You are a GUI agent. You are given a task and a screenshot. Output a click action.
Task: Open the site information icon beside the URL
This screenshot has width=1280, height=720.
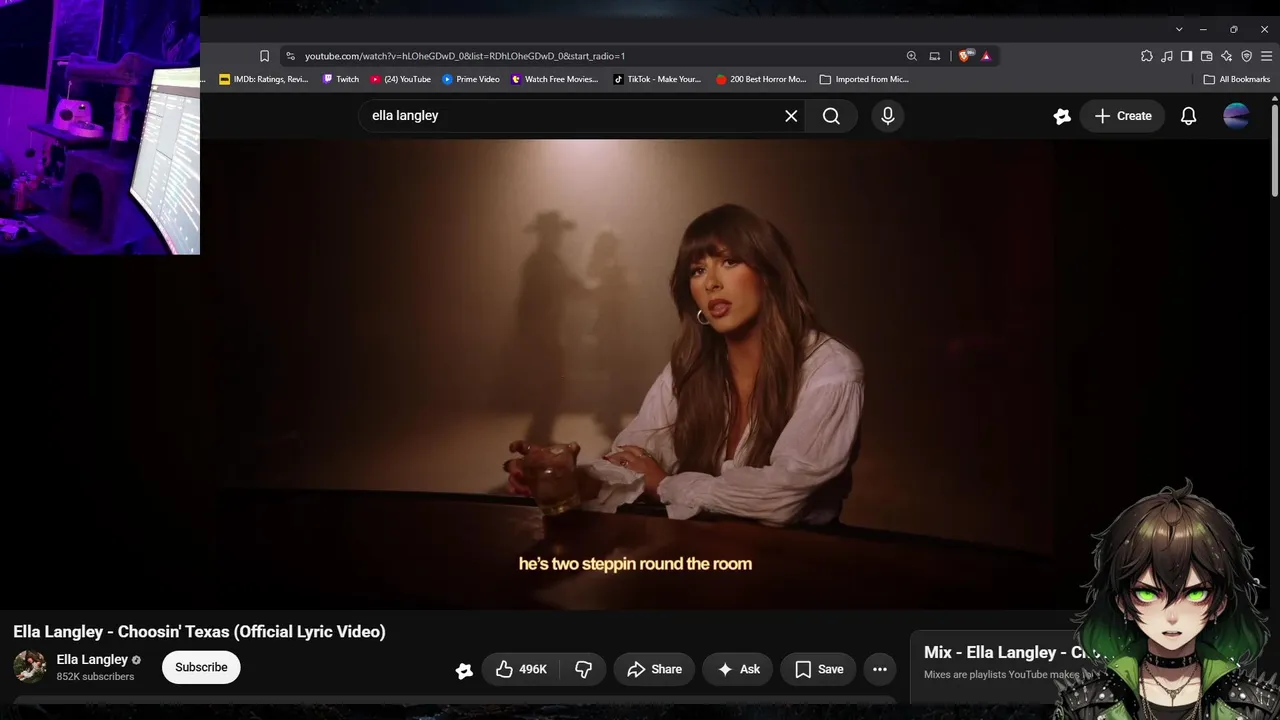(x=290, y=56)
